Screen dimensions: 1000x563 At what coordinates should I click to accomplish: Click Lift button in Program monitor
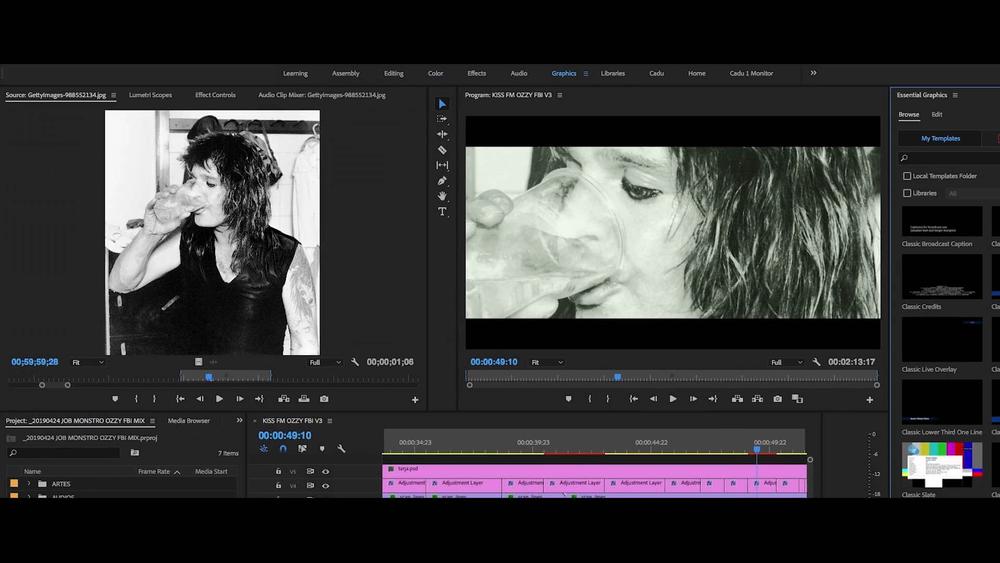pos(737,399)
